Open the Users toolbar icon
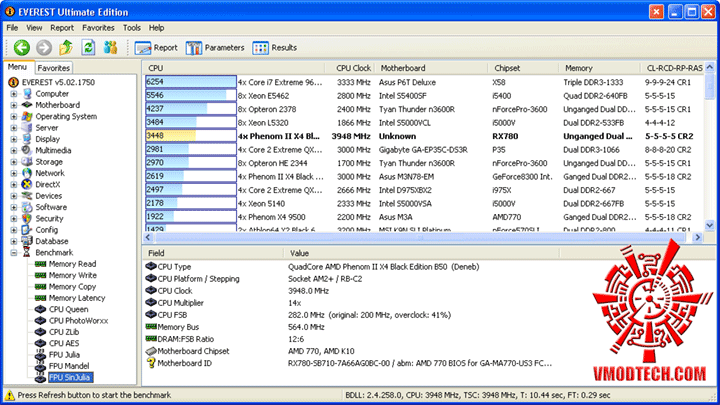The width and height of the screenshot is (720, 405). click(x=110, y=47)
